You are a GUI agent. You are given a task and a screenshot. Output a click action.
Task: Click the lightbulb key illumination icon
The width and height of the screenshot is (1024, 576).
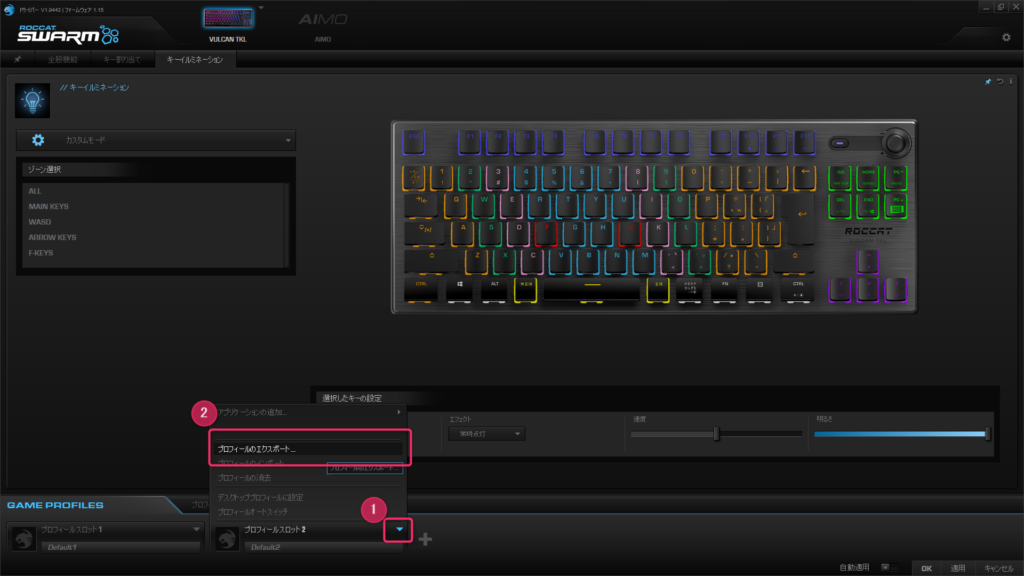click(32, 101)
